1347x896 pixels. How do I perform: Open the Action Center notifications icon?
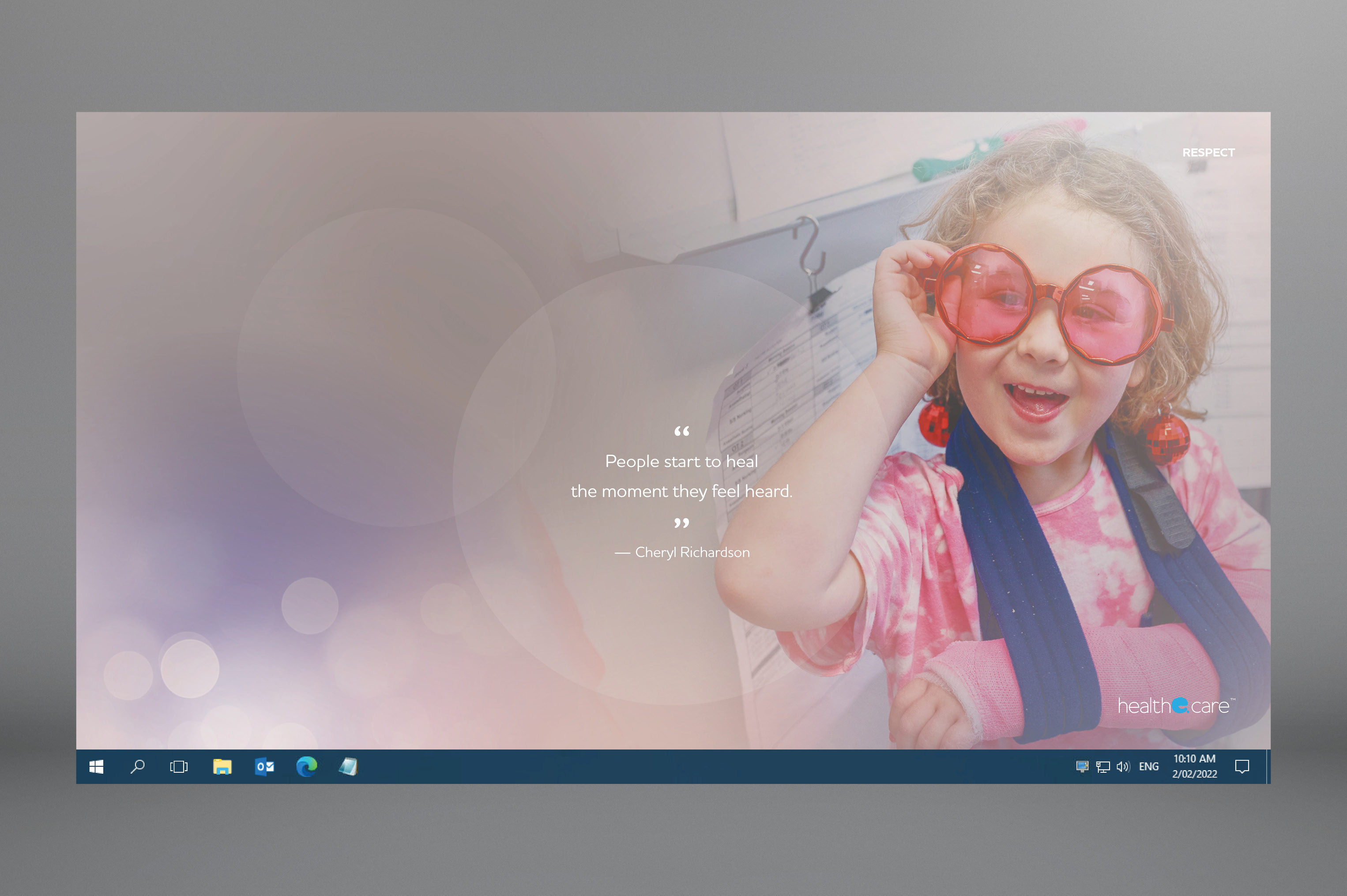point(1242,767)
